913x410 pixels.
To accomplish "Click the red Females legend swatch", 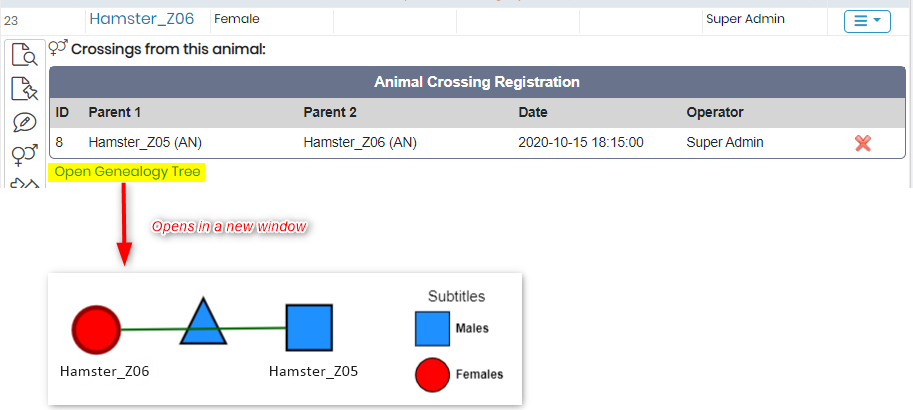I will point(432,375).
